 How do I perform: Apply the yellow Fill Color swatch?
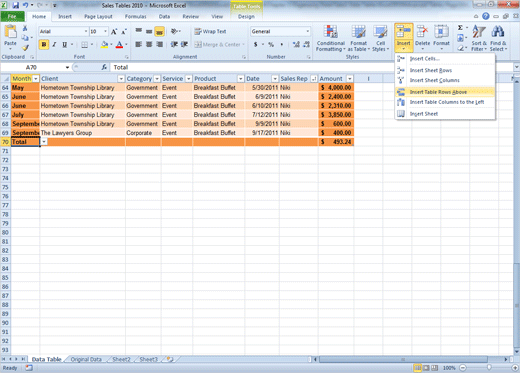point(105,44)
